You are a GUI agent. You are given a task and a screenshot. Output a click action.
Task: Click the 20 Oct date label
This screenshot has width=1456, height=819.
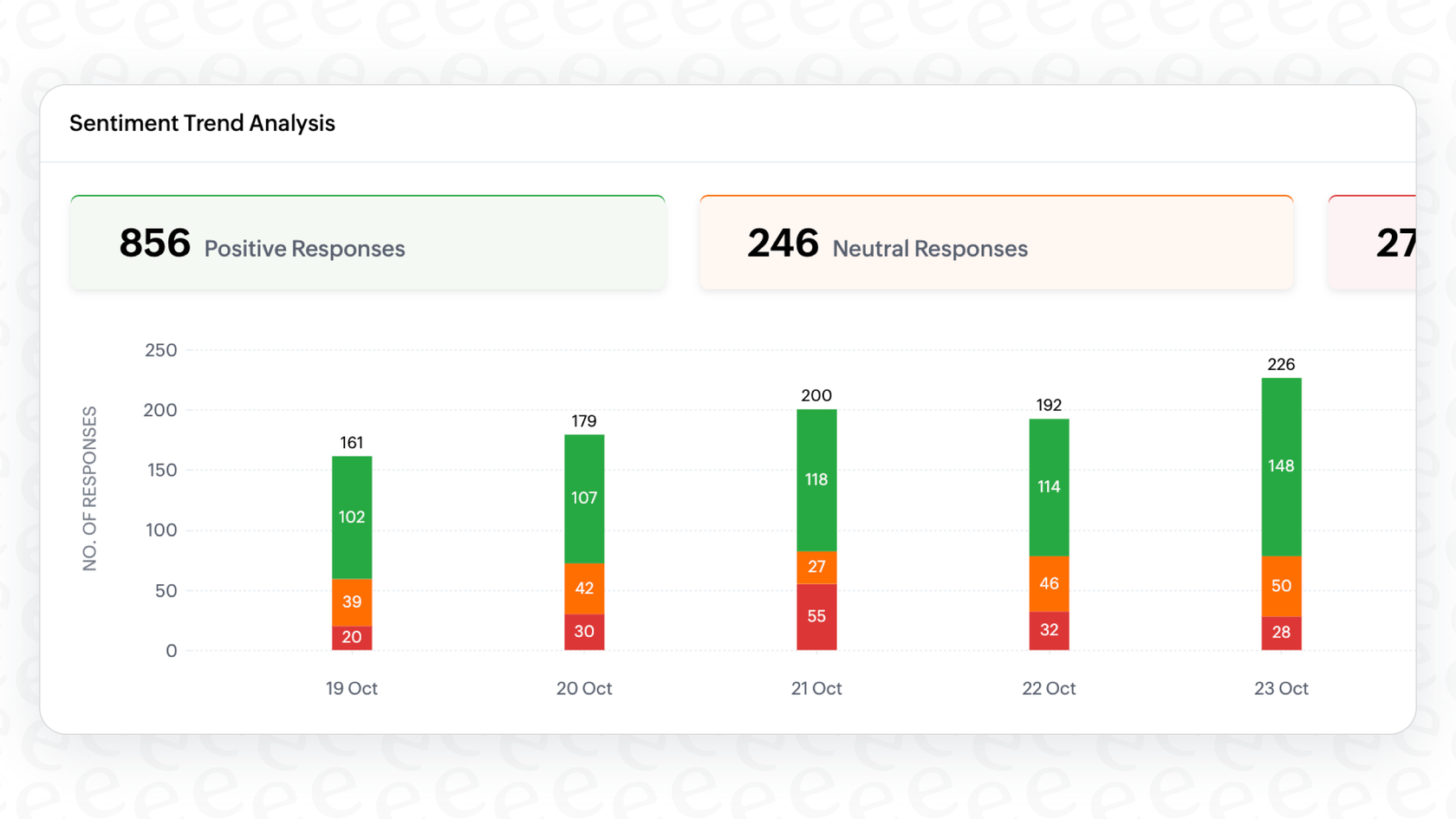tap(583, 688)
